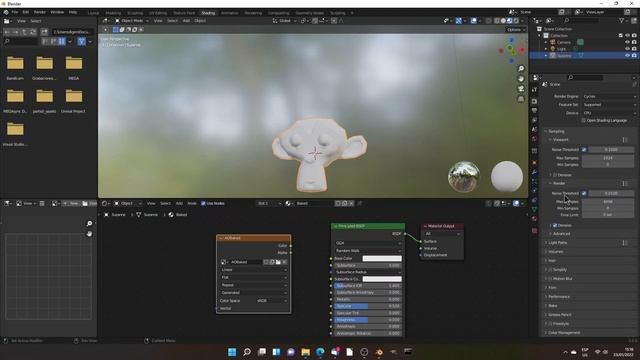
Task: Open the Feature Set dropdown
Action: tap(609, 104)
